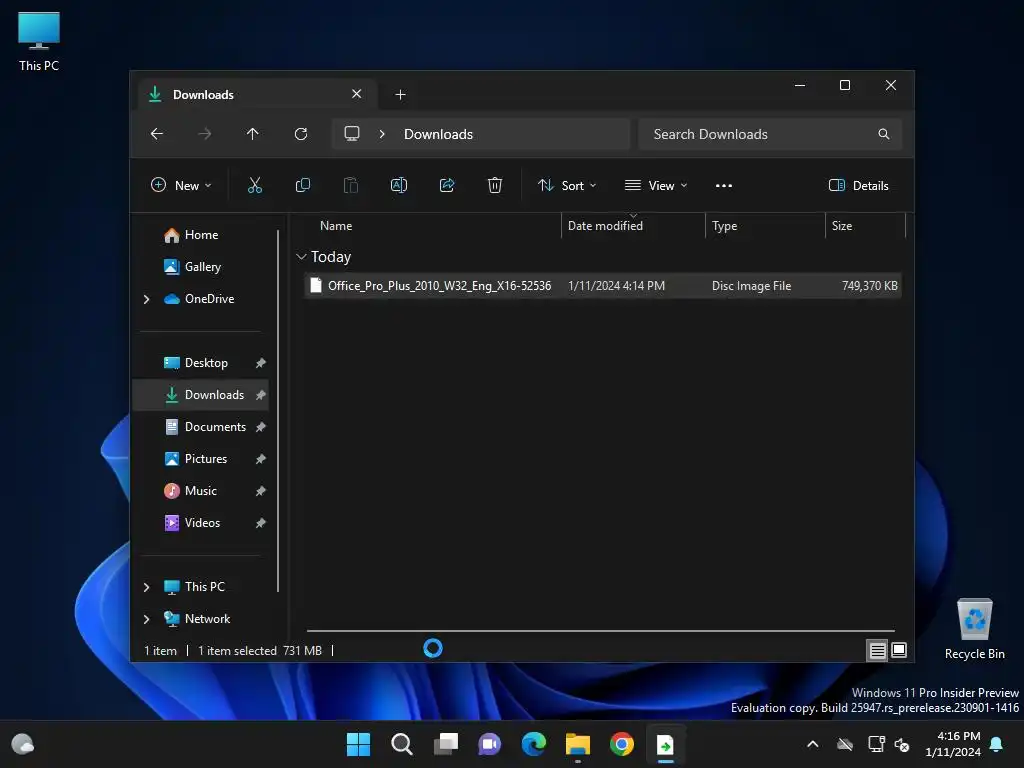1024x768 pixels.
Task: Open notifications bell icon
Action: tap(997, 744)
